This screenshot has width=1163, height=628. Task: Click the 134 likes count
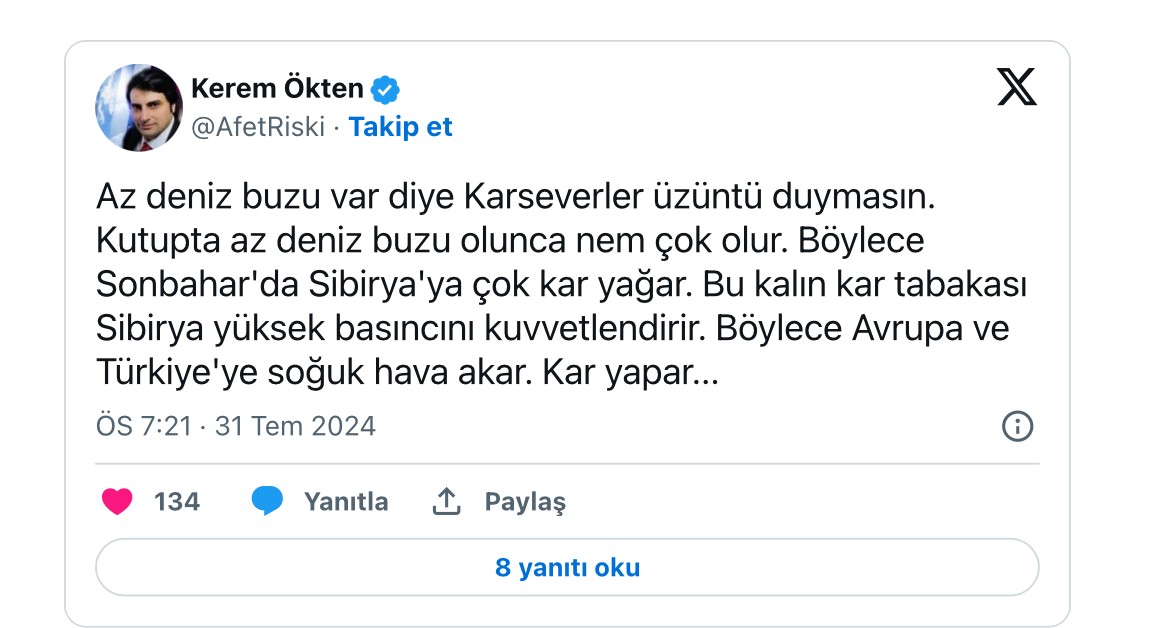pos(177,501)
